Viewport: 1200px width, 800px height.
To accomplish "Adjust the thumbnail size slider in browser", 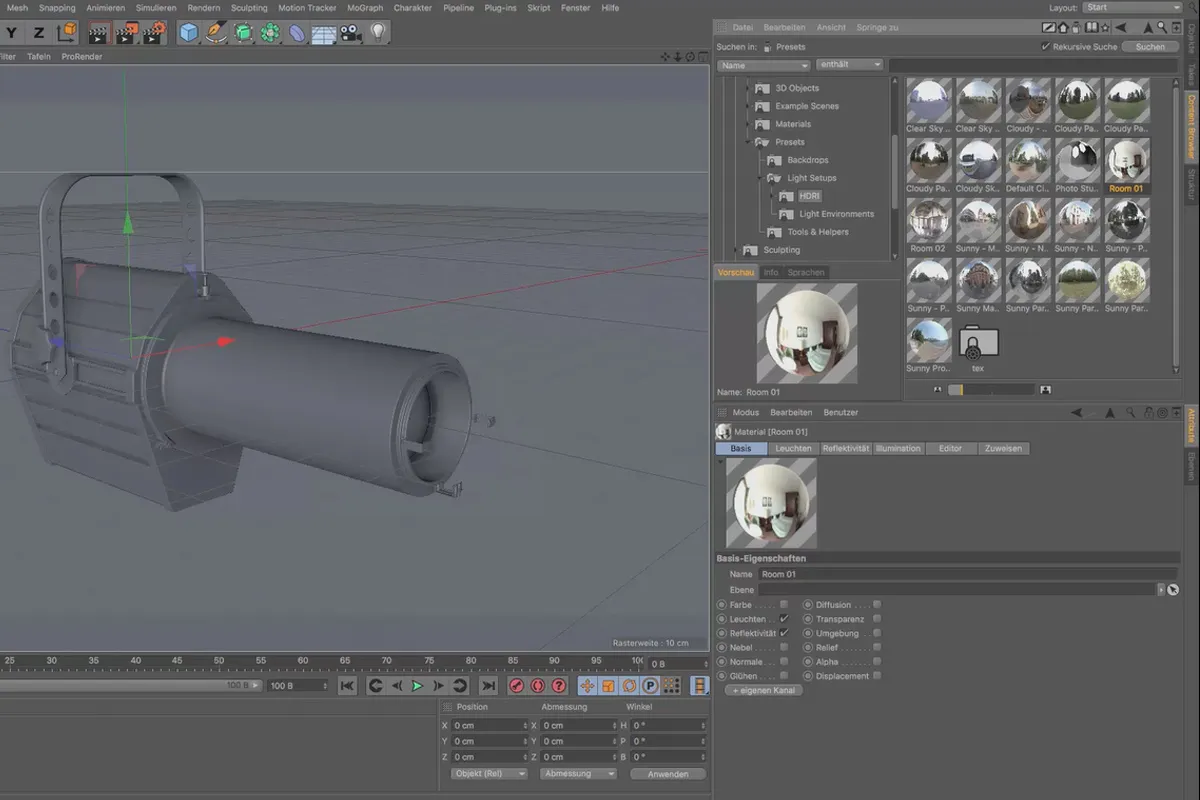I will point(990,389).
